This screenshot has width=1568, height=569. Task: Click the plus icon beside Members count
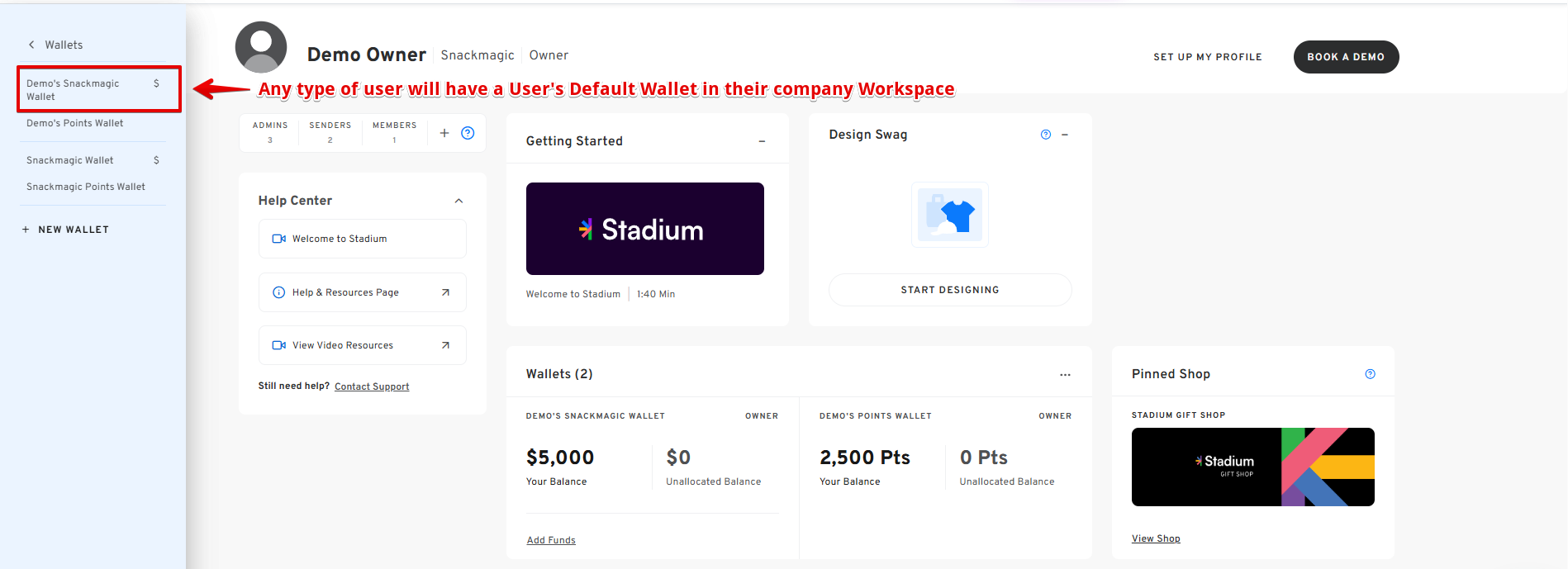coord(444,133)
